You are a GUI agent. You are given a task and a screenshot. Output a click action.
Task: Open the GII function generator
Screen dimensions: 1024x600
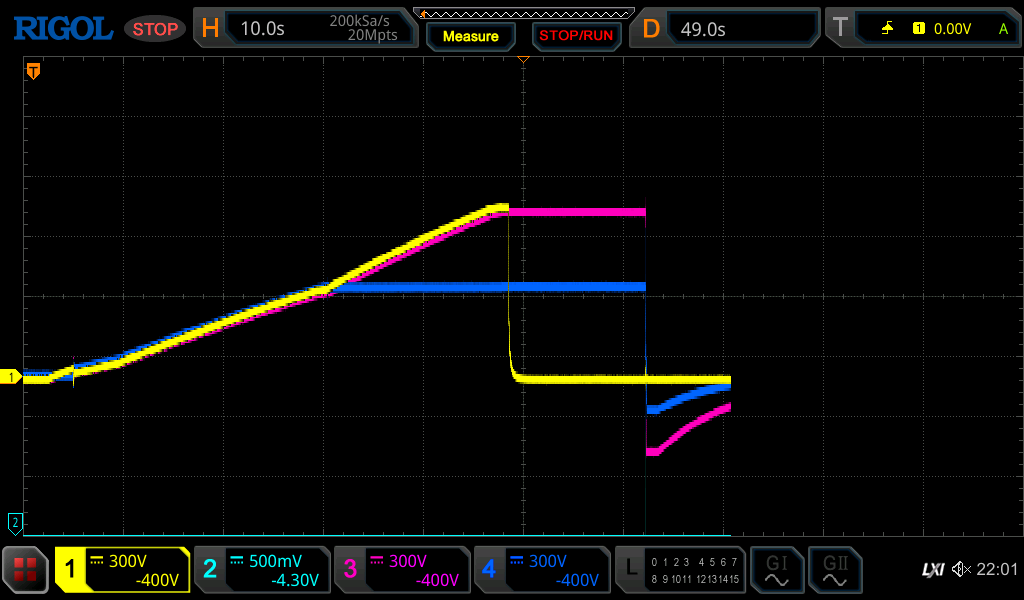pos(834,570)
